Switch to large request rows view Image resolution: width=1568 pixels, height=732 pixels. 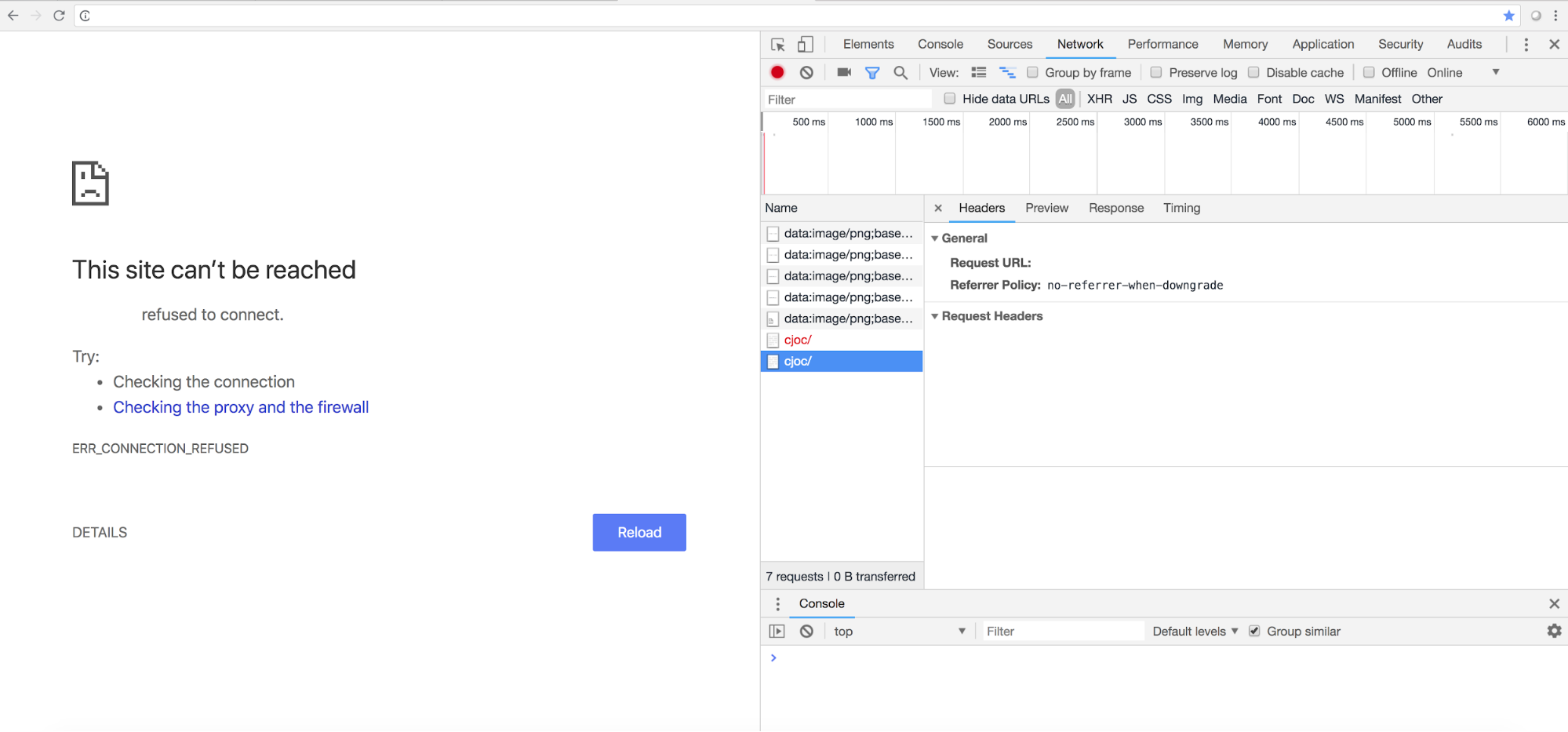[979, 72]
